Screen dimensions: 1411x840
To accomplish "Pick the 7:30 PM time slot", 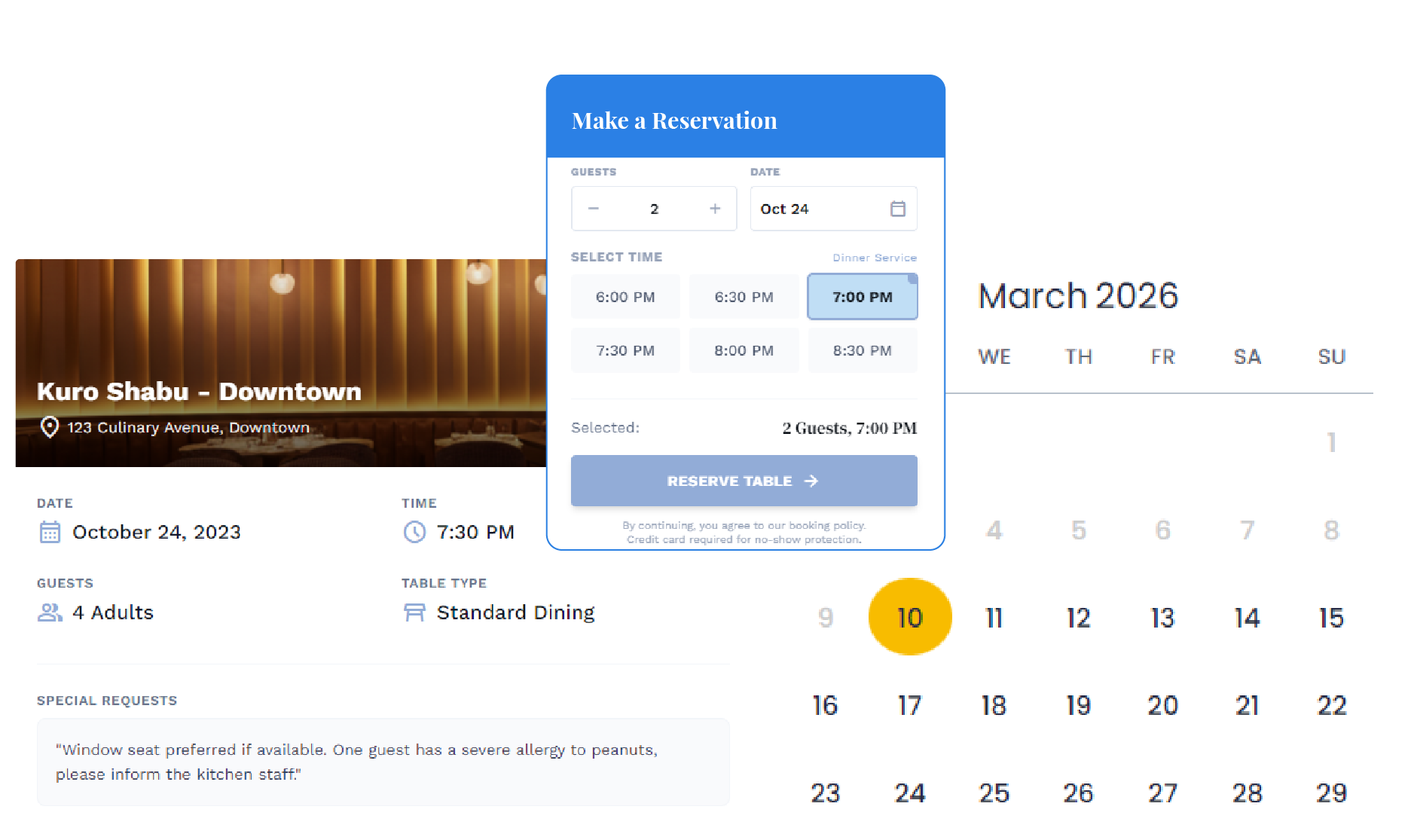I will point(625,350).
